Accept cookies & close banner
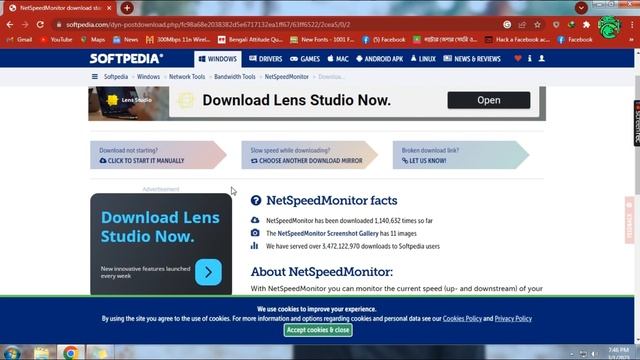This screenshot has width=640, height=360. coord(318,330)
